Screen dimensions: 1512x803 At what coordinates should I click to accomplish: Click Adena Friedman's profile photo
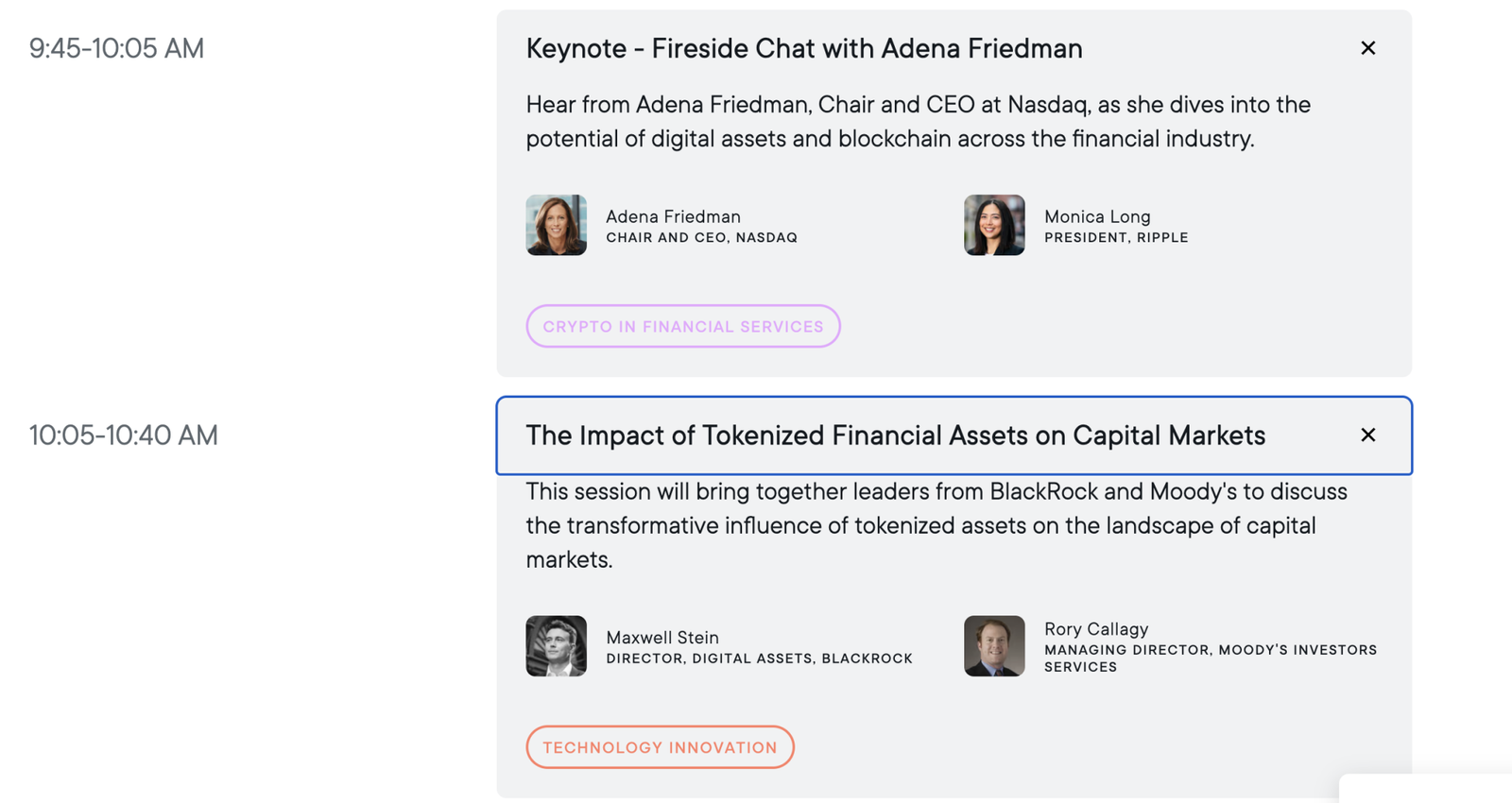tap(556, 225)
